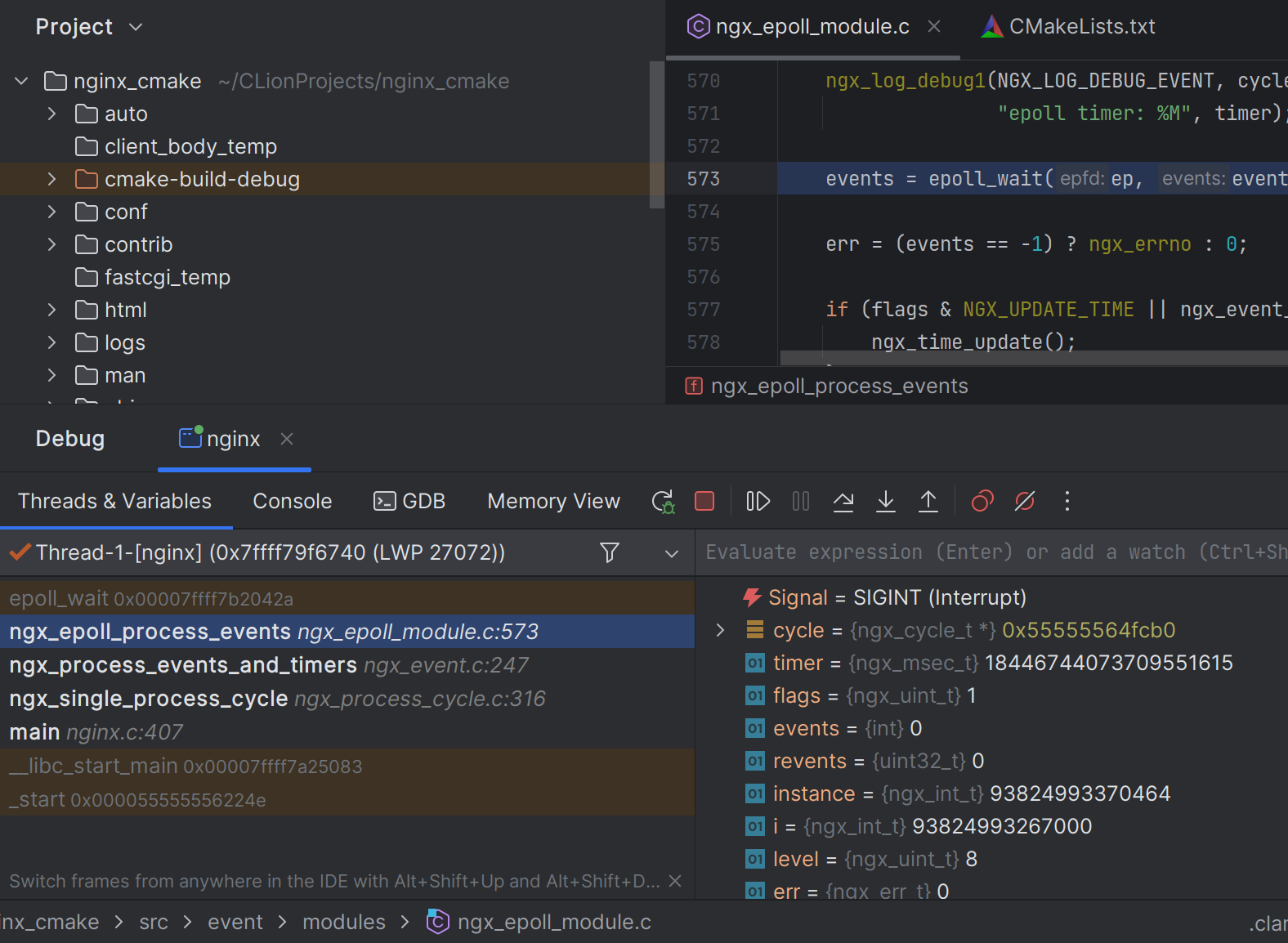The width and height of the screenshot is (1288, 943).
Task: Click the editor horizontal scrollbar
Action: click(x=1034, y=358)
